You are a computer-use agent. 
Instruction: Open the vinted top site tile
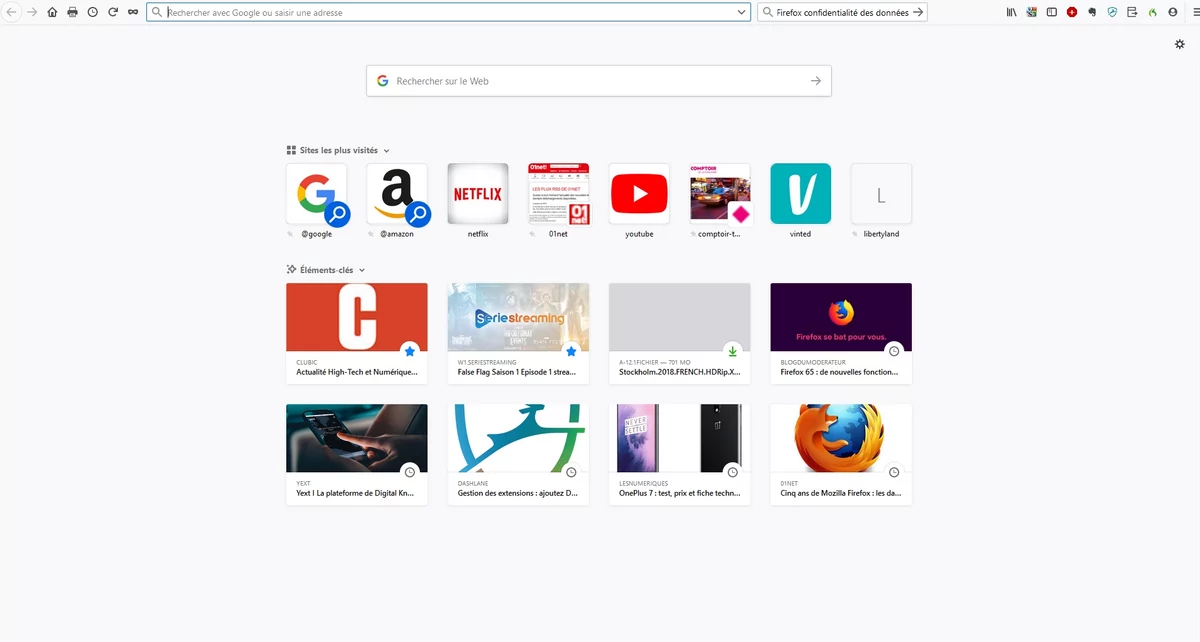point(800,194)
